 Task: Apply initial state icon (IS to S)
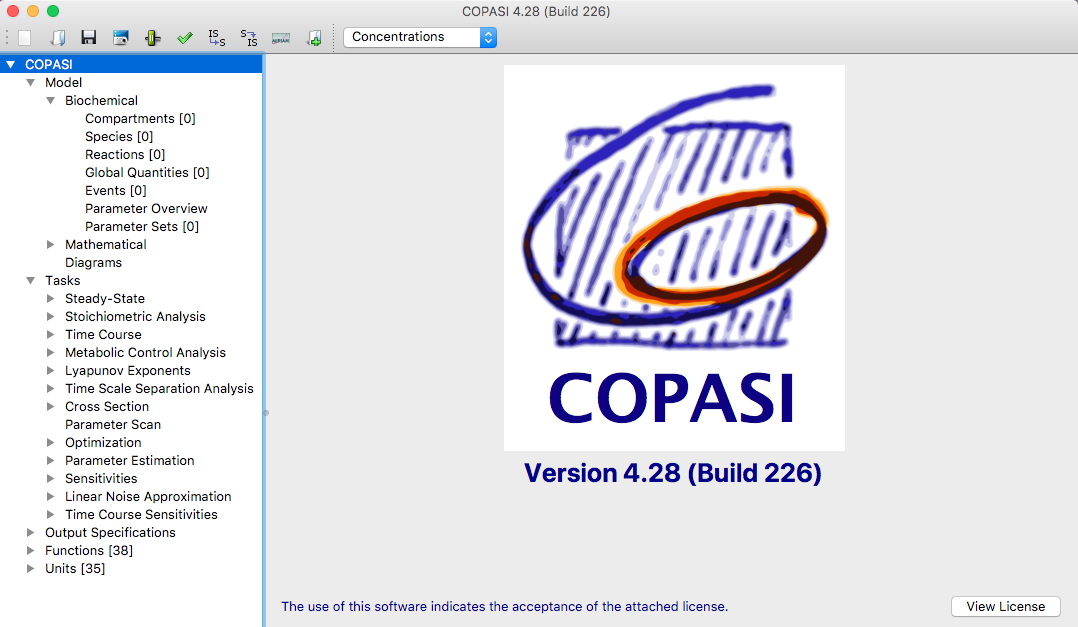217,38
